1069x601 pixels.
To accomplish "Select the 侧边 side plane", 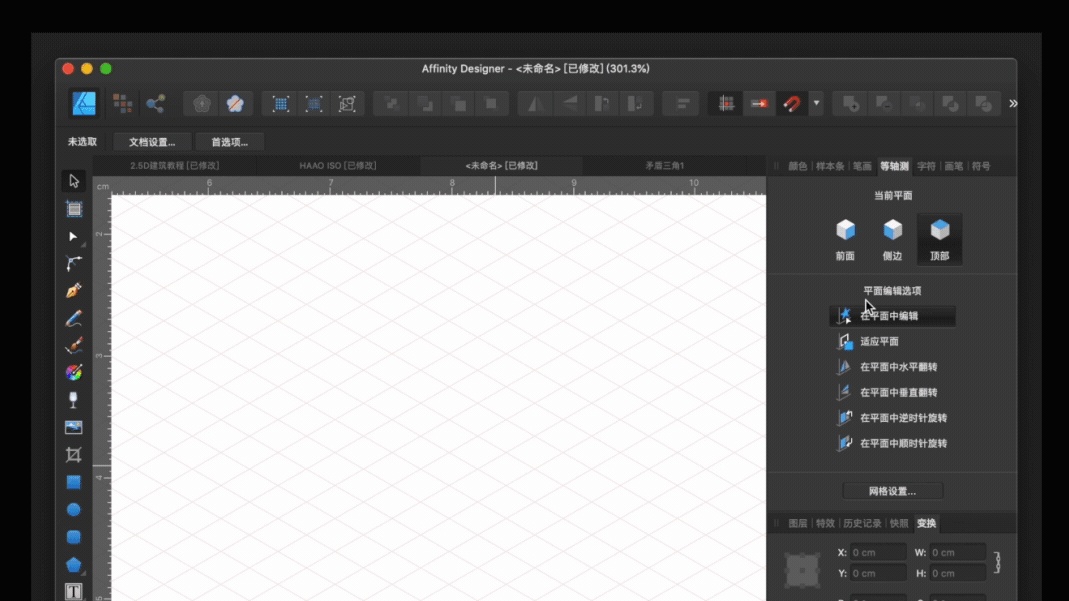I will (892, 240).
